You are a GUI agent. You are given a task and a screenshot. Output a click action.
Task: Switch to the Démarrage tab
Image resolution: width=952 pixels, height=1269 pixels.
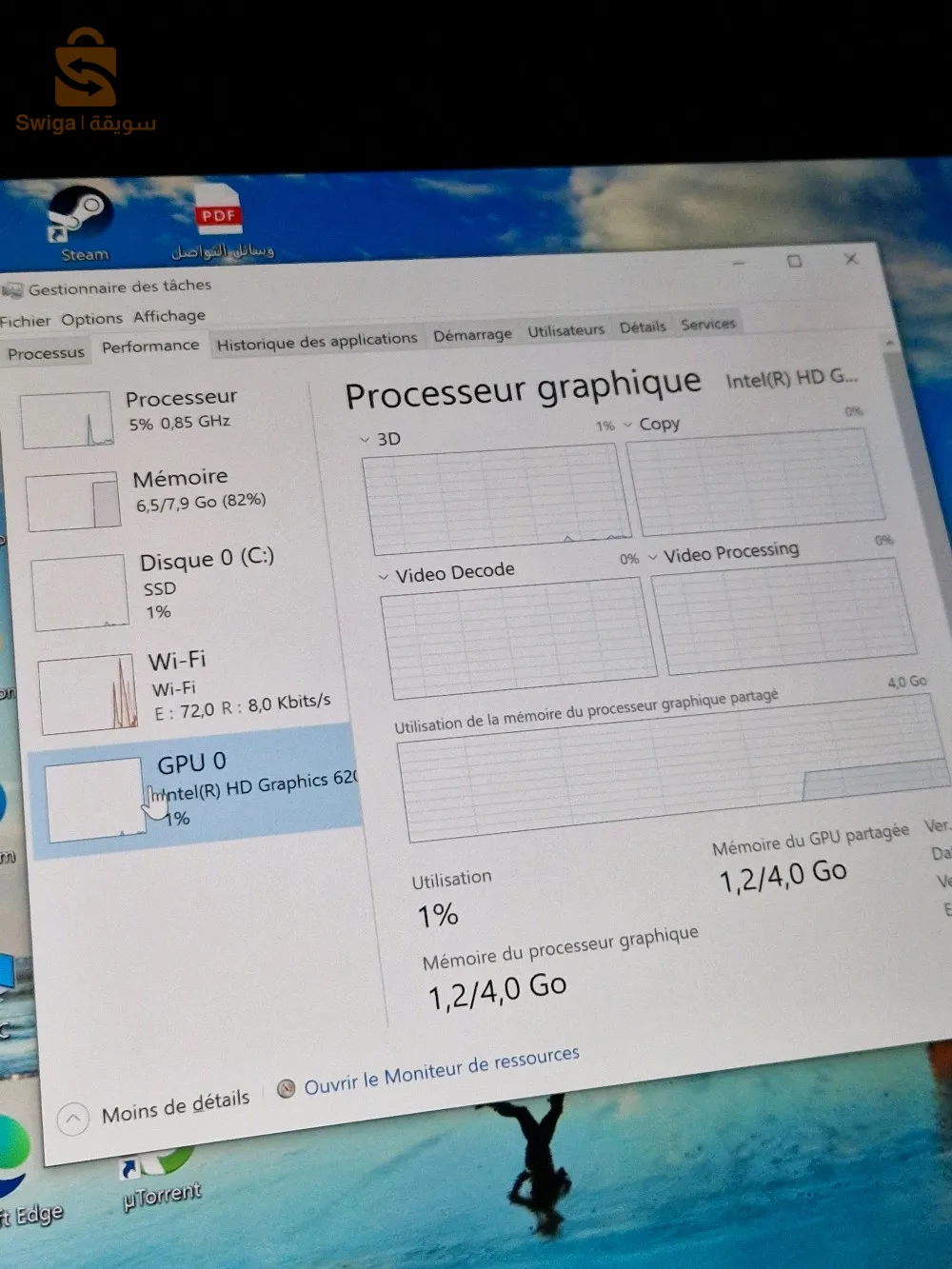pos(472,335)
